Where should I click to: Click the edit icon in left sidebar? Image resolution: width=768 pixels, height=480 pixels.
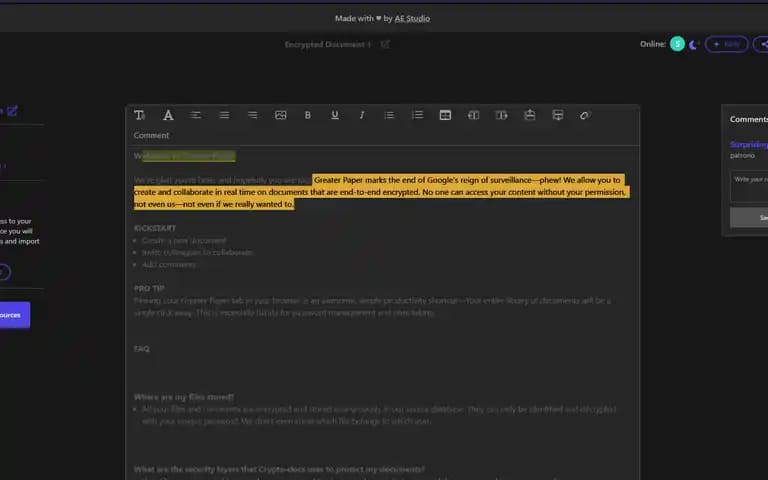click(12, 111)
